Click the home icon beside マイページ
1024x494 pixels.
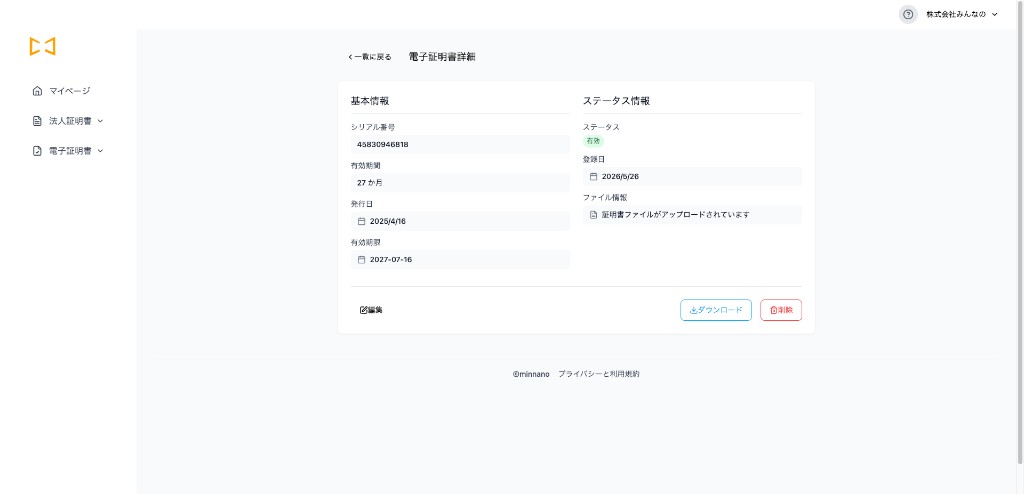click(x=37, y=91)
